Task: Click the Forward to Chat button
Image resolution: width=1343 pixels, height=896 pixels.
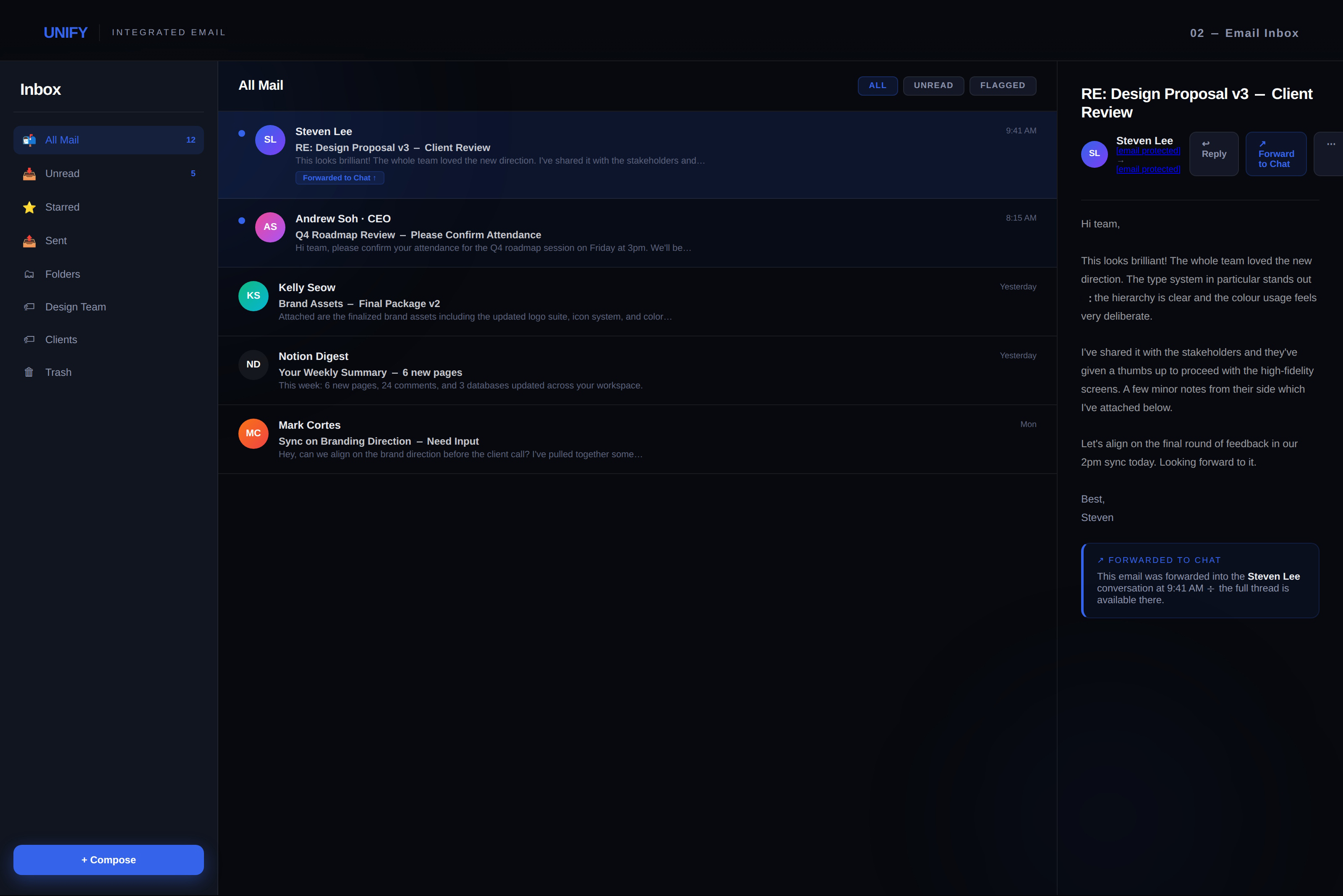Action: click(x=1275, y=154)
